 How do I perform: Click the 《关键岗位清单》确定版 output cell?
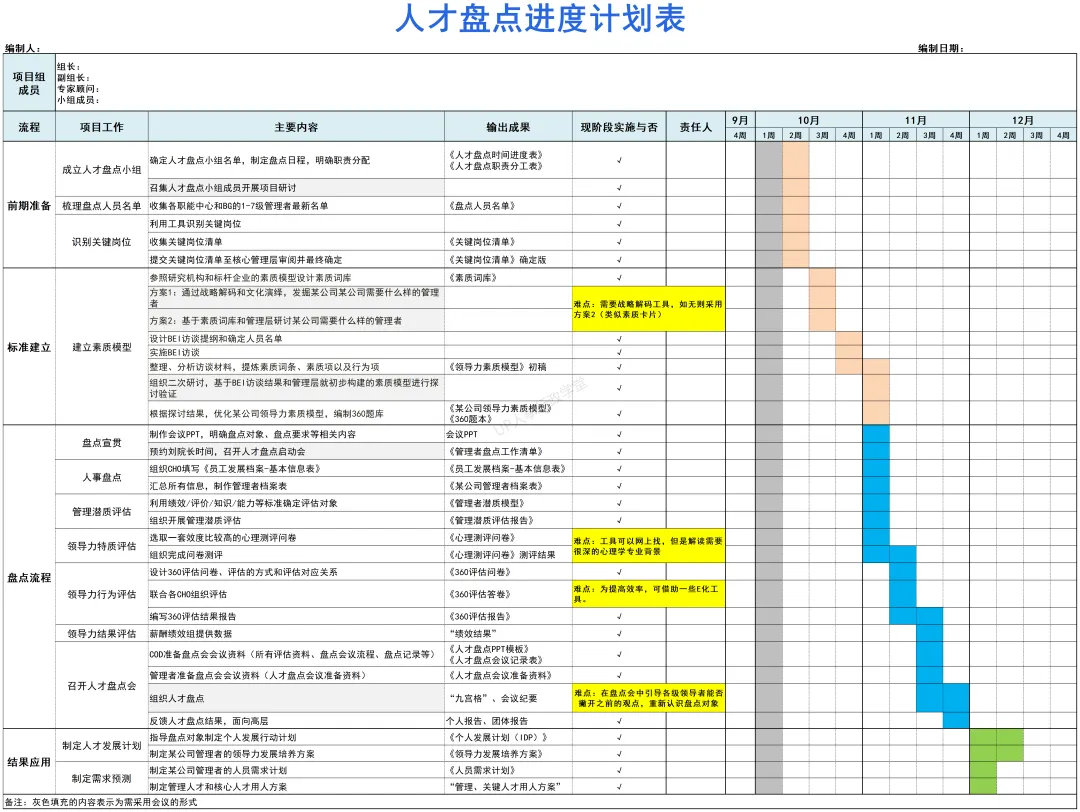point(508,260)
